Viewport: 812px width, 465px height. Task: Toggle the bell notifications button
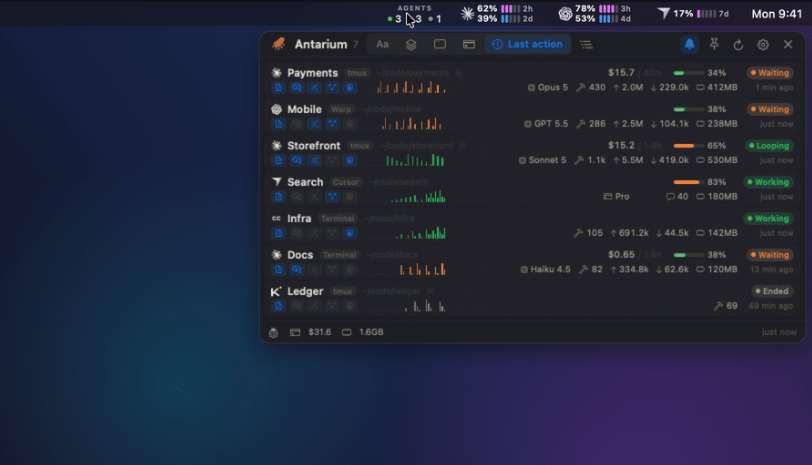[689, 45]
